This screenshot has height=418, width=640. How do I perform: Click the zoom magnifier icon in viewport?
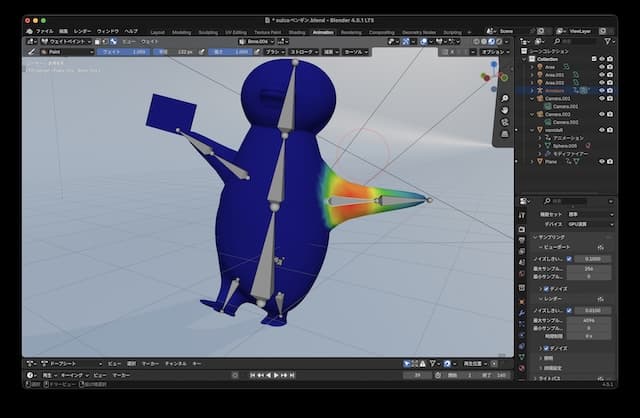506,96
